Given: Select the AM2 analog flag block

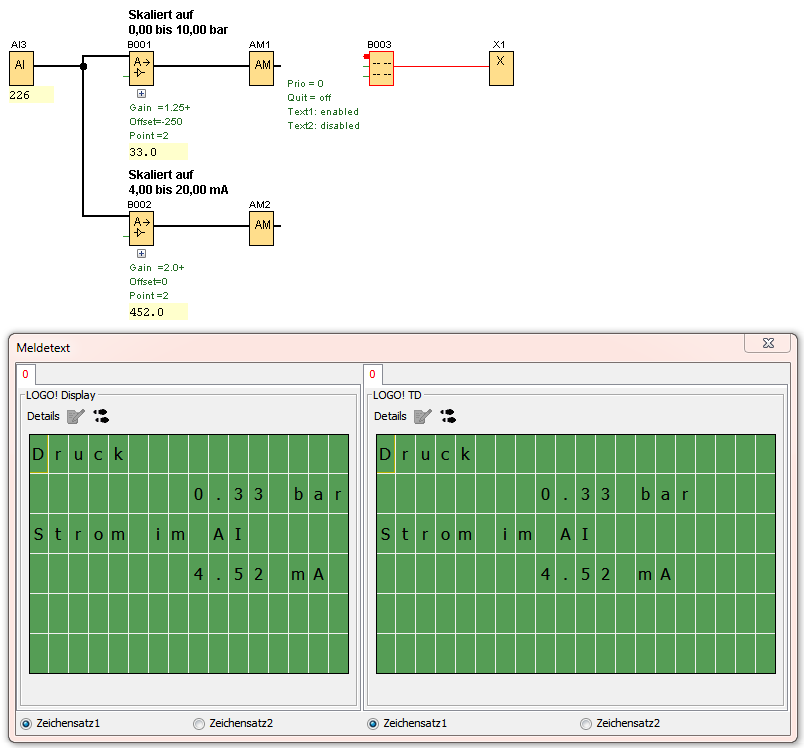Looking at the screenshot, I should (261, 227).
